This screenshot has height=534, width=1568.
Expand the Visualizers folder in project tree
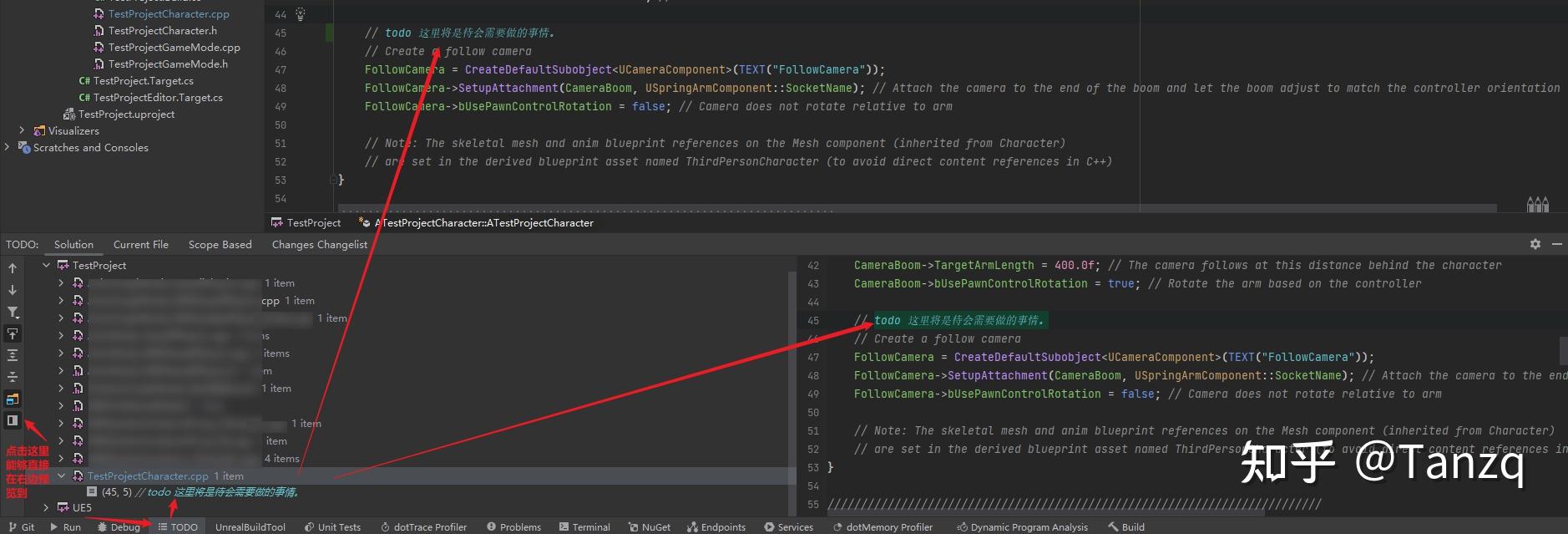point(22,130)
